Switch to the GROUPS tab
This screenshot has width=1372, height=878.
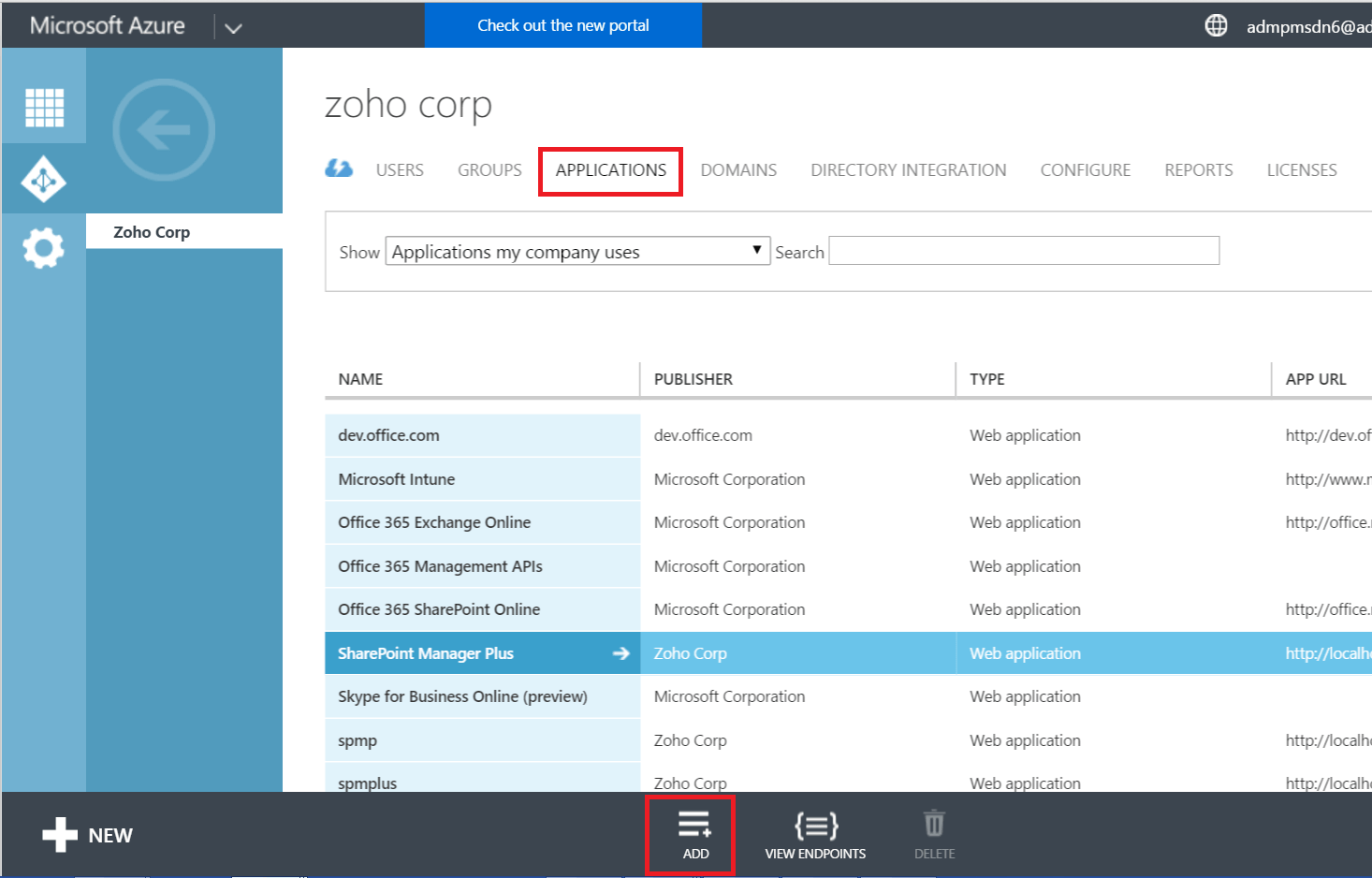point(489,170)
